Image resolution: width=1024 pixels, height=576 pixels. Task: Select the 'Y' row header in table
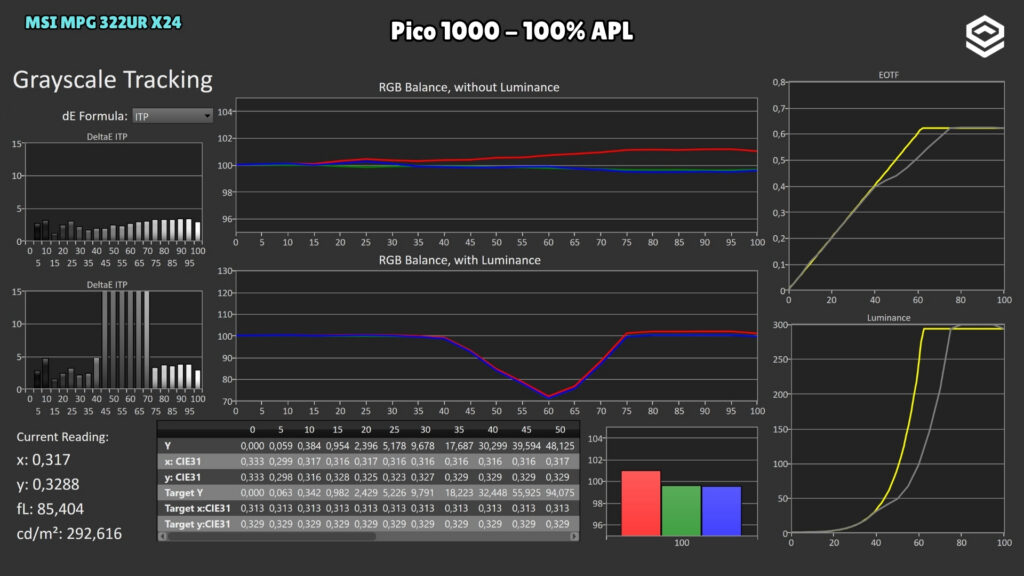pos(168,446)
